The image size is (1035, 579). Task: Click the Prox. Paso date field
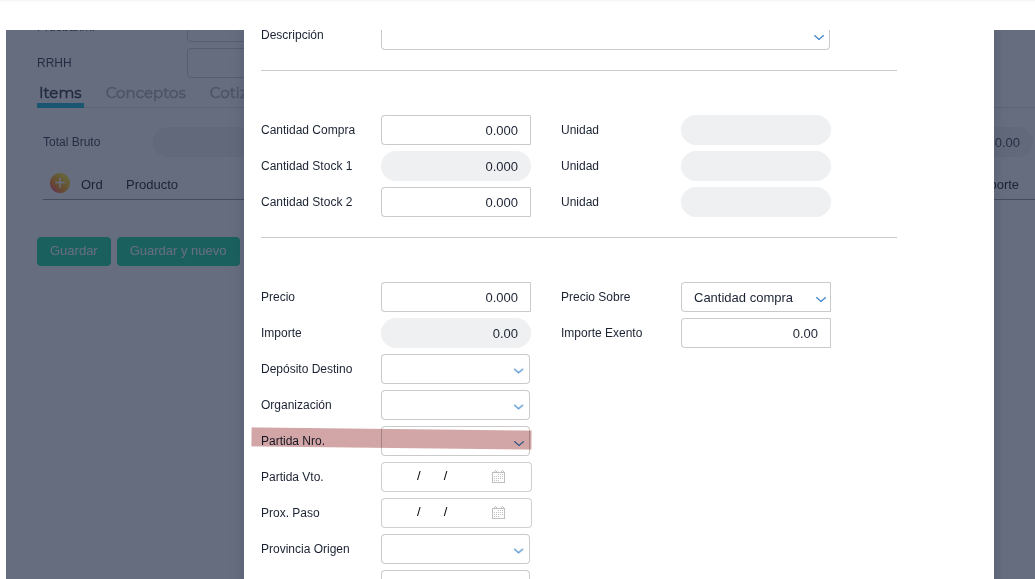(435, 513)
